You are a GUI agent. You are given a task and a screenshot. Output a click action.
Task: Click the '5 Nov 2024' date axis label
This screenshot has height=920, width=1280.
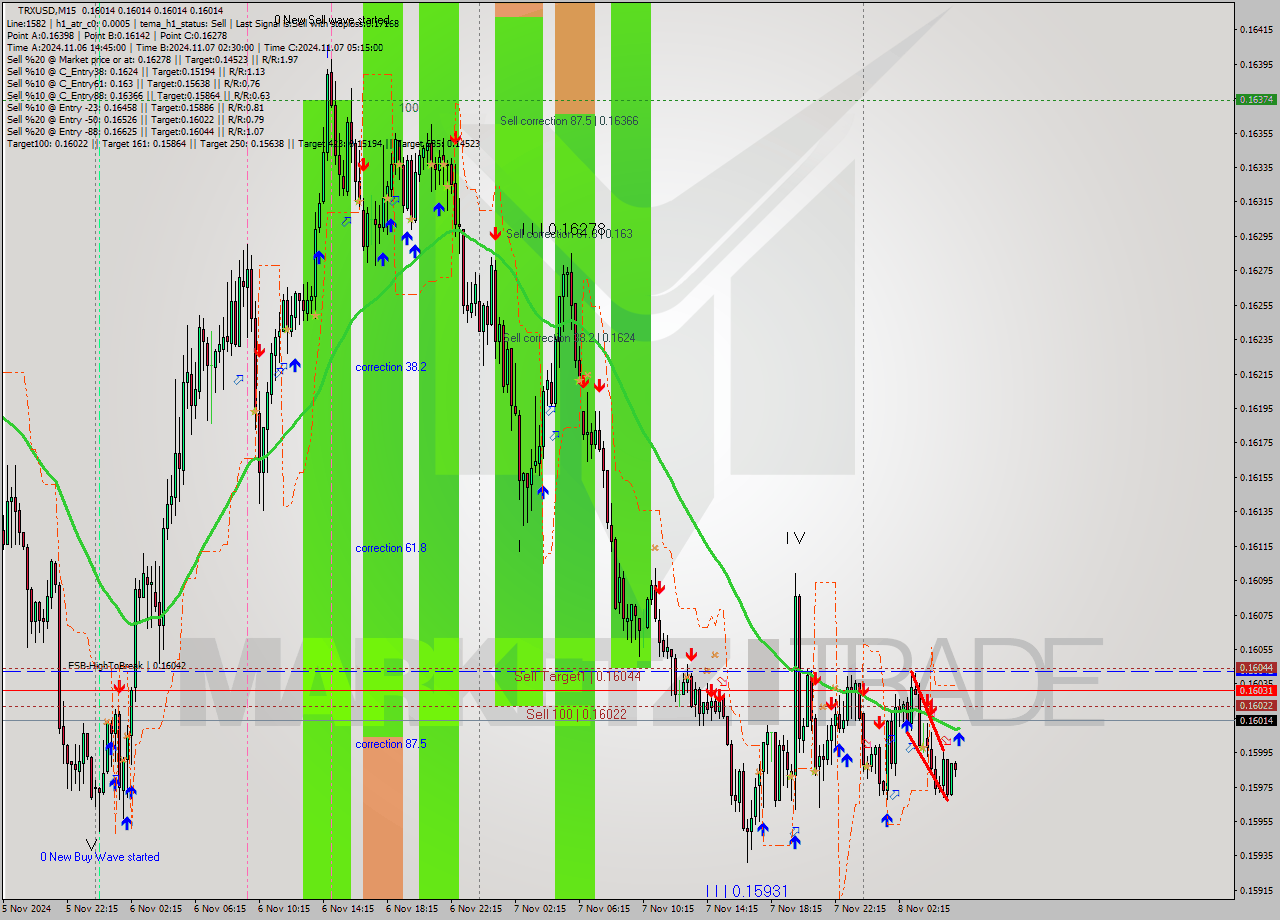tap(27, 909)
